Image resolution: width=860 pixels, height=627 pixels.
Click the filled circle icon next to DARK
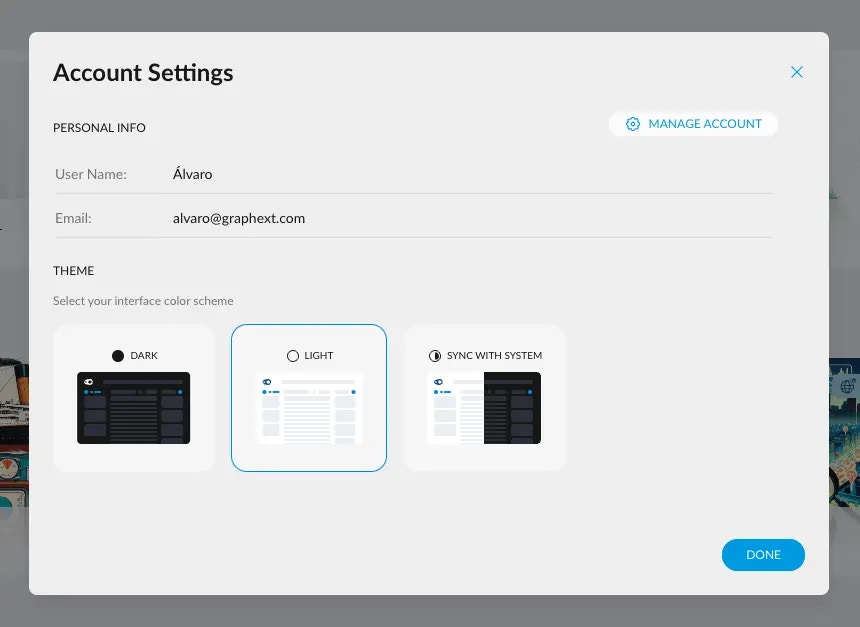pyautogui.click(x=118, y=355)
